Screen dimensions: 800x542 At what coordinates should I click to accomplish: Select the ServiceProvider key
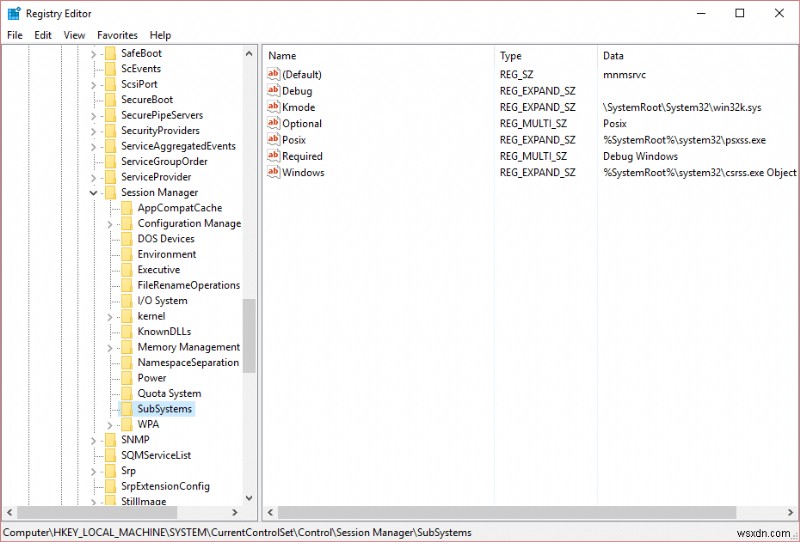(x=156, y=177)
